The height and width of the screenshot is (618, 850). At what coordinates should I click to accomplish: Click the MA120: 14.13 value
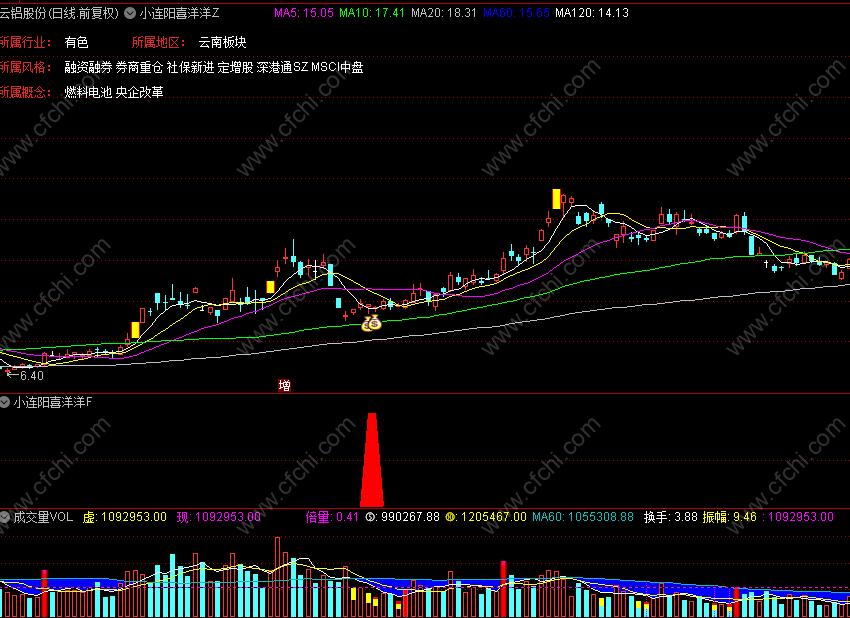[x=592, y=13]
